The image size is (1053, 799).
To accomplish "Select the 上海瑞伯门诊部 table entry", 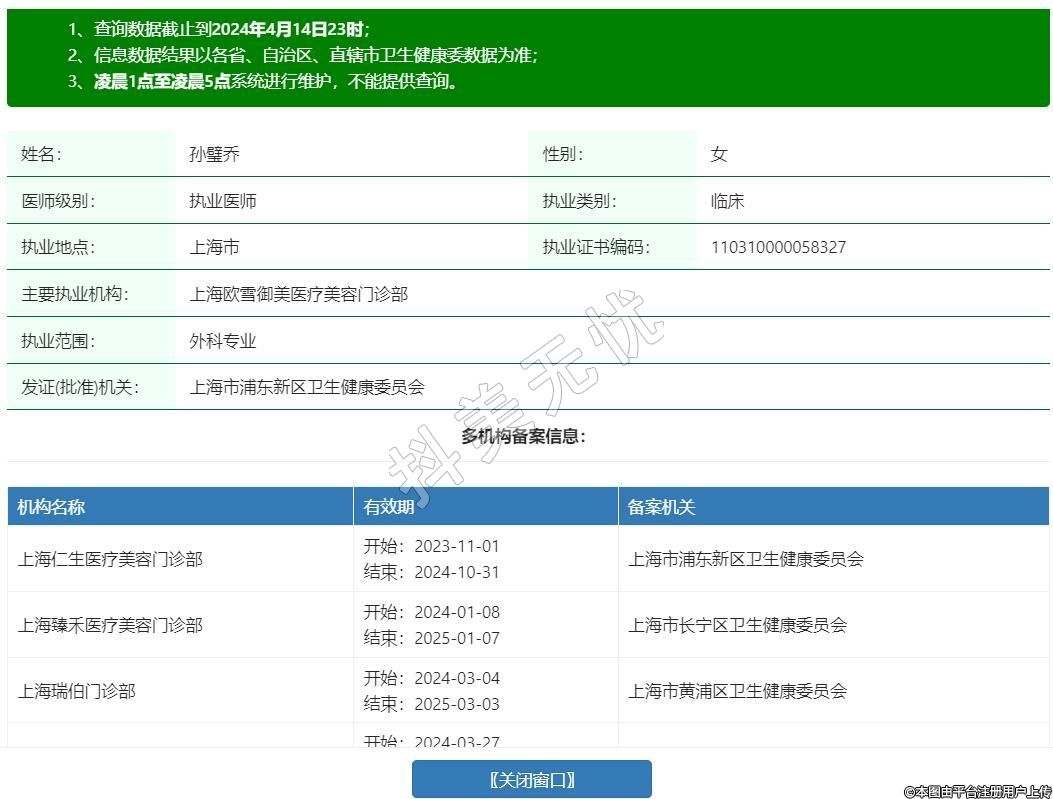I will click(76, 691).
